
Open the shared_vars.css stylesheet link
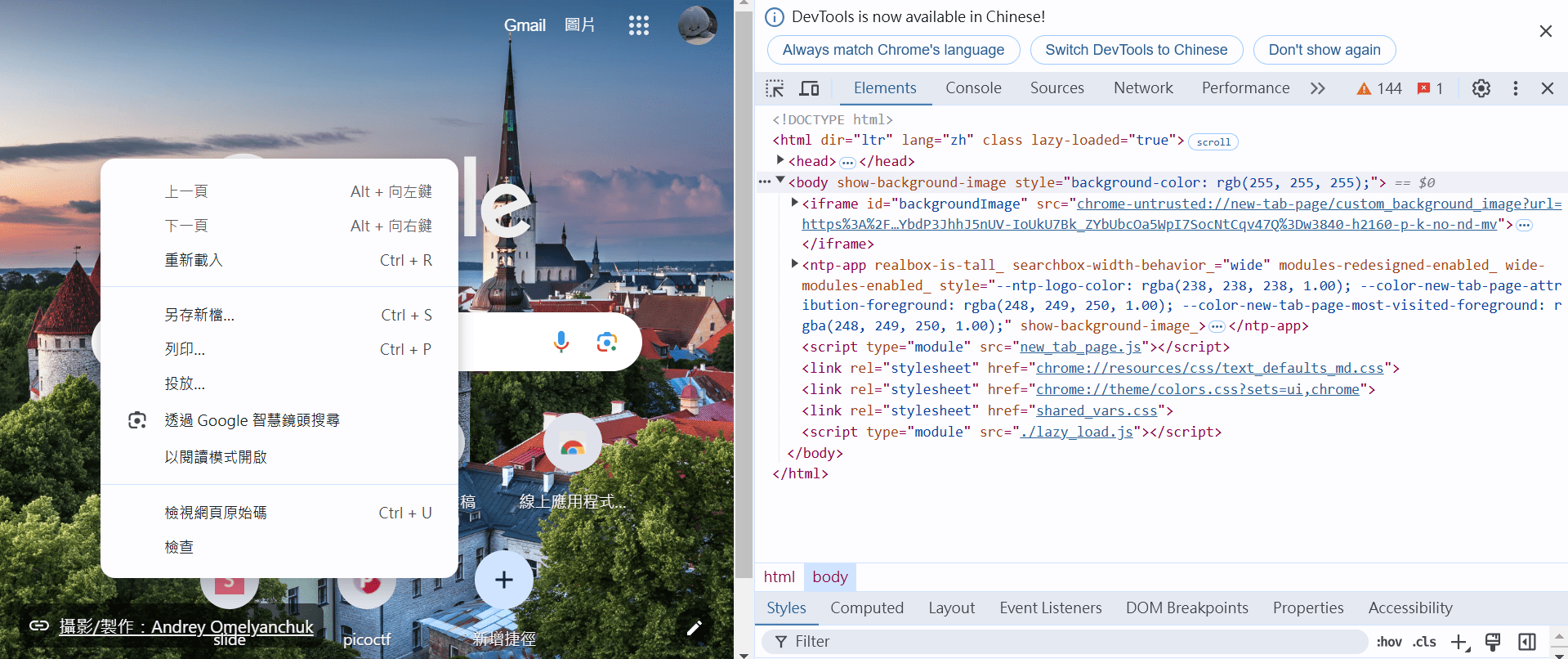1097,411
